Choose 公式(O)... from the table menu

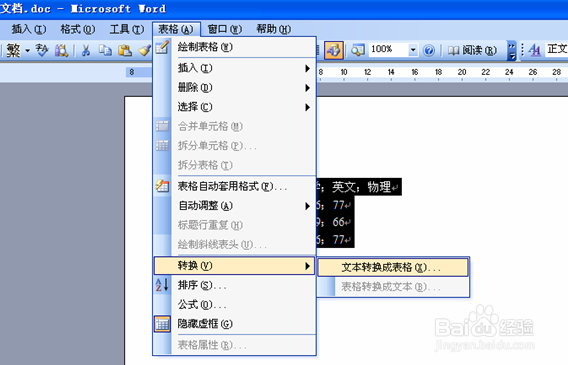(x=234, y=305)
